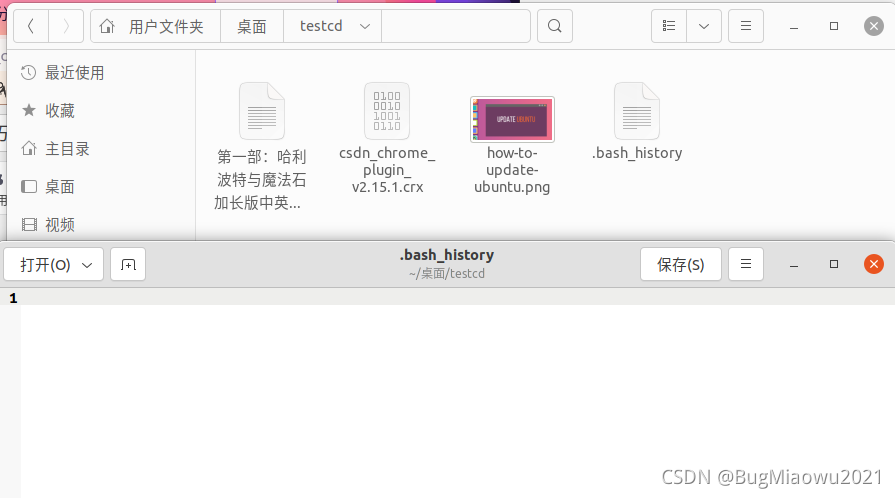
Task: Open the 用户文件夹 home path segment
Action: click(x=155, y=26)
